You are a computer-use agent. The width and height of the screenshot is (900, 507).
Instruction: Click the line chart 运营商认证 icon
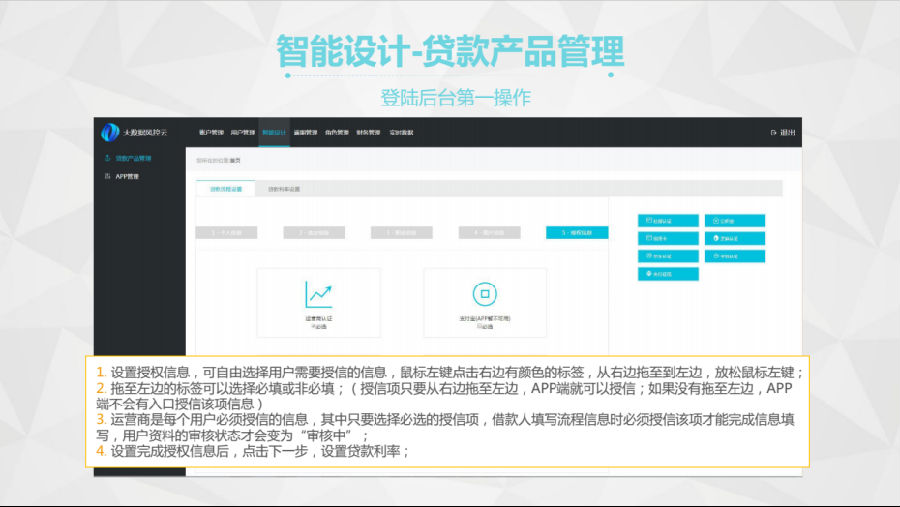(318, 294)
